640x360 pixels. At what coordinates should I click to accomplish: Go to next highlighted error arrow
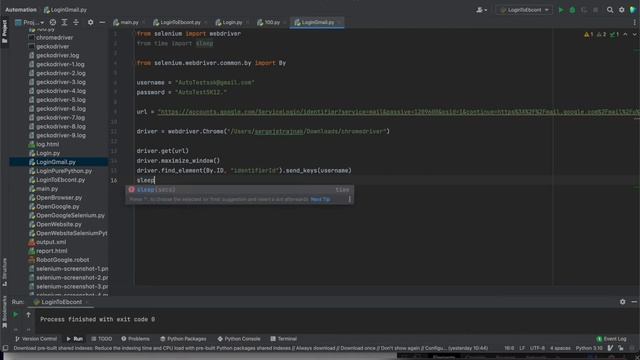click(x=634, y=35)
